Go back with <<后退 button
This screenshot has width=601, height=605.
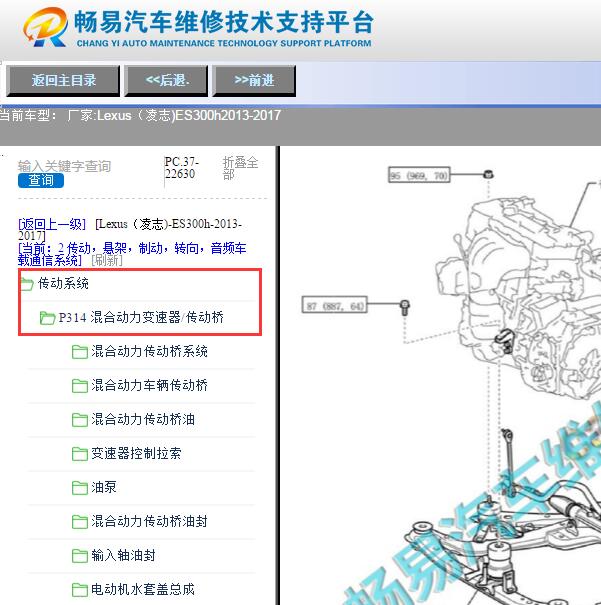(166, 81)
